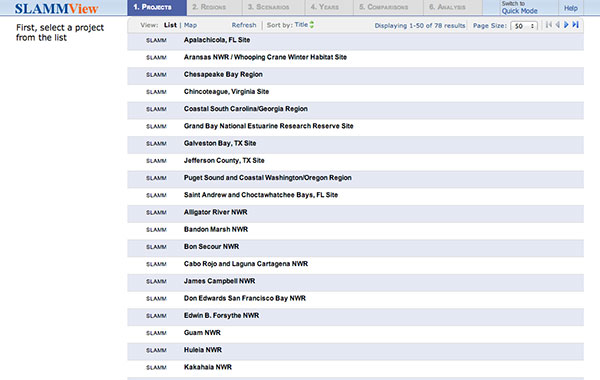The width and height of the screenshot is (600, 380).
Task: Choose Bandon Marsh NWR project
Action: tap(216, 229)
